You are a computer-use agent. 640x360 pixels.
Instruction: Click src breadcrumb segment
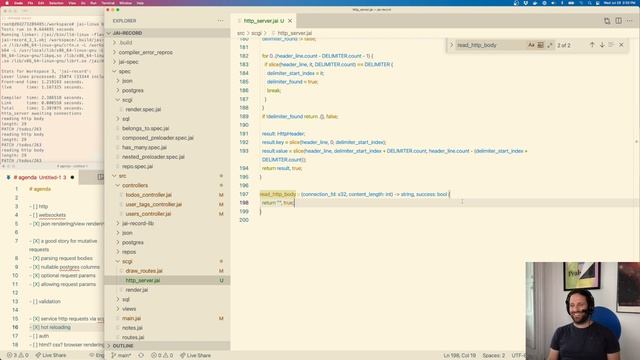pyautogui.click(x=241, y=33)
